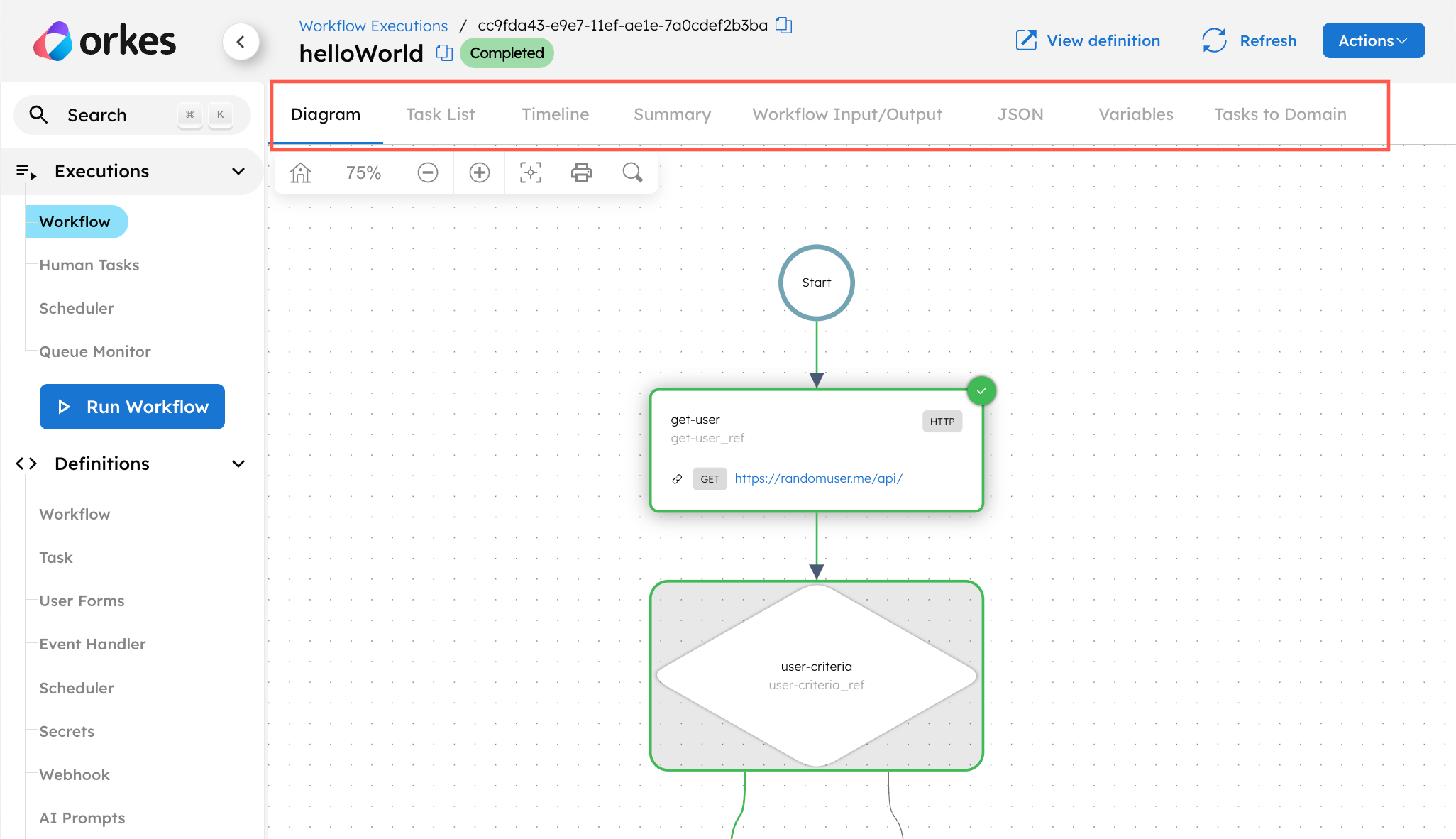Click the Executions list icon
The width and height of the screenshot is (1456, 839).
click(26, 172)
